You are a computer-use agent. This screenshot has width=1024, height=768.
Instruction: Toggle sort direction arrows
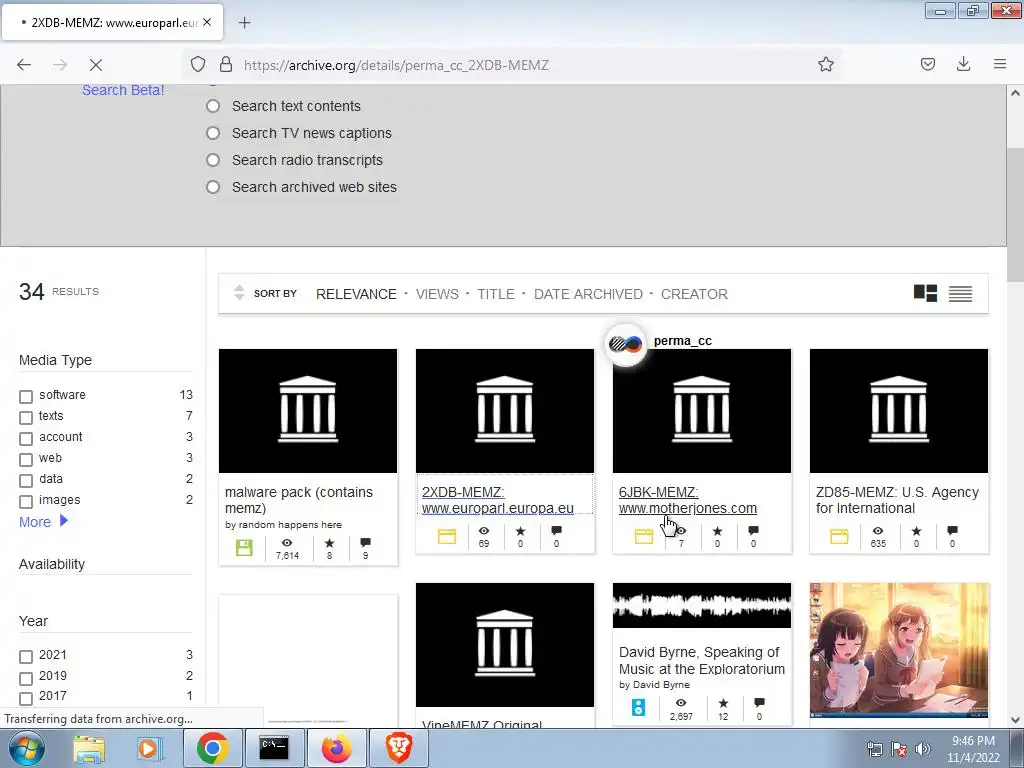click(239, 293)
